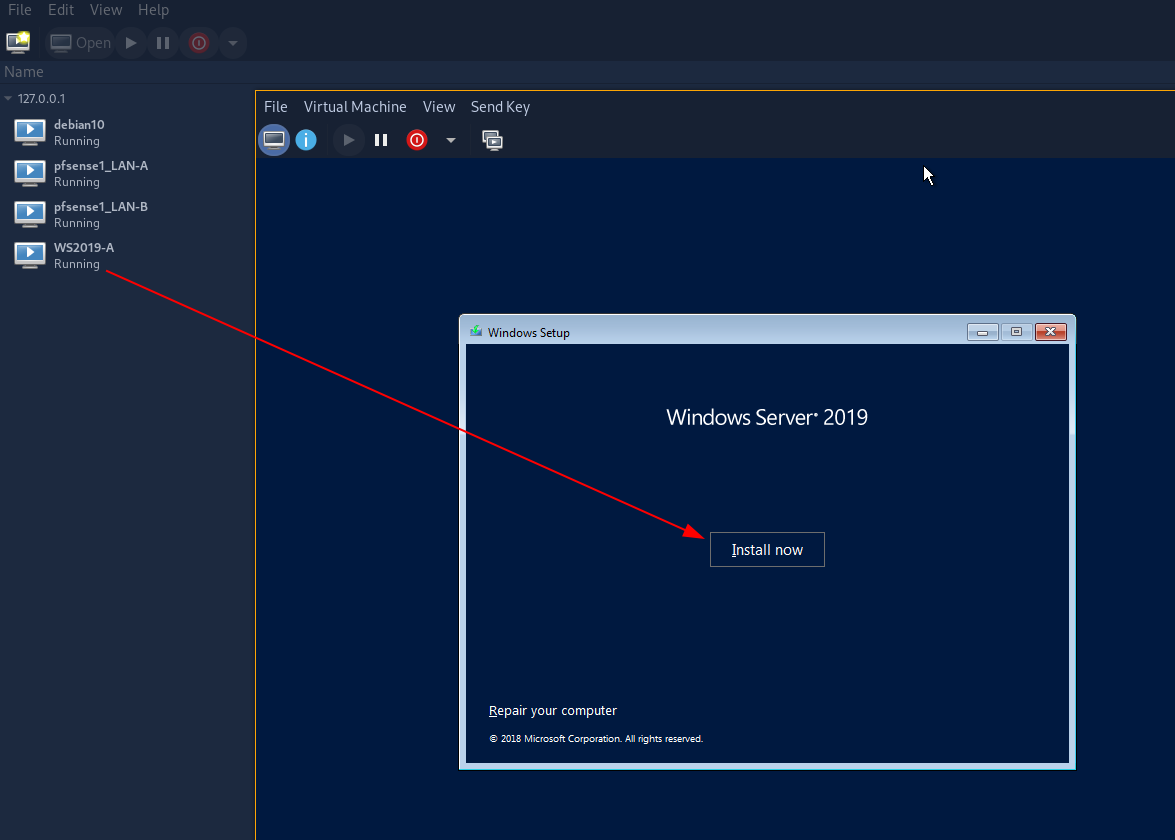Screen dimensions: 1175x840
Task: Minimize the Windows Setup dialog
Action: pyautogui.click(x=982, y=332)
